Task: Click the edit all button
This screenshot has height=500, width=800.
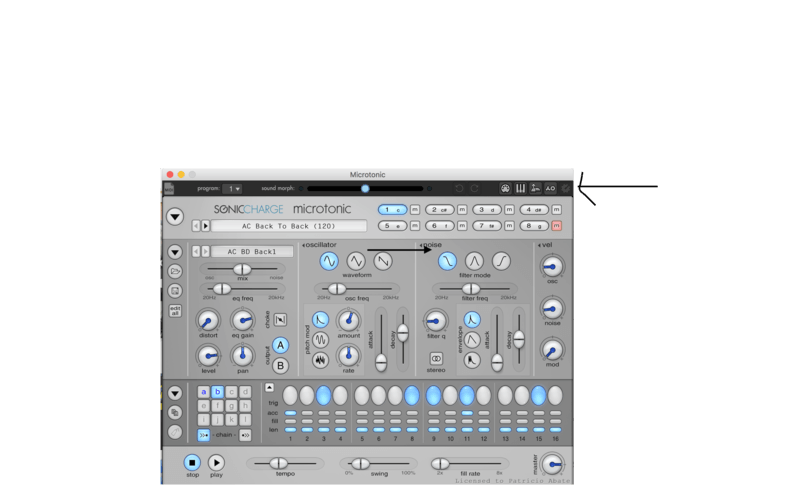Action: click(x=175, y=311)
